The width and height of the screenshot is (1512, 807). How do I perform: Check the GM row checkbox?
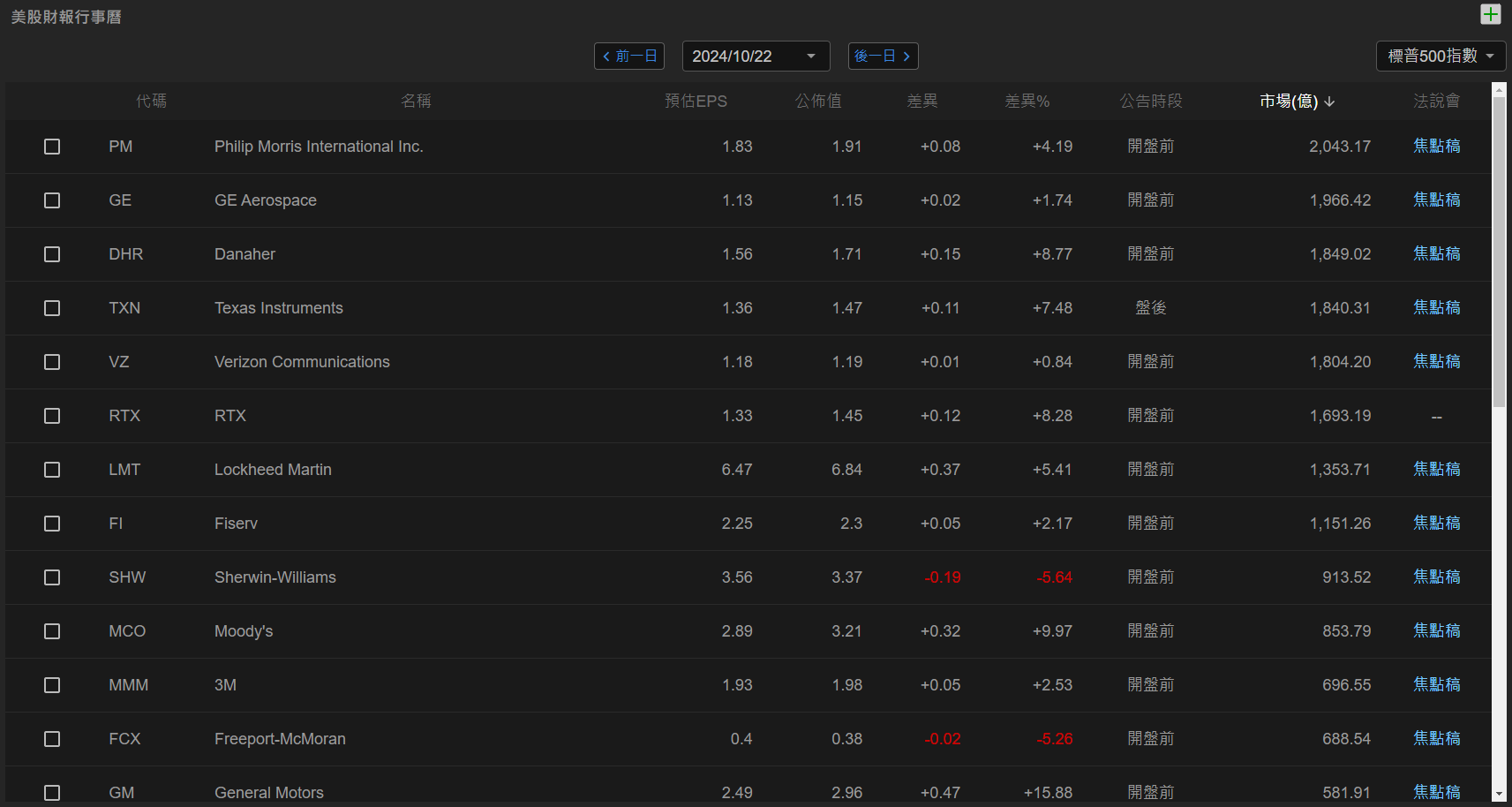(x=52, y=793)
